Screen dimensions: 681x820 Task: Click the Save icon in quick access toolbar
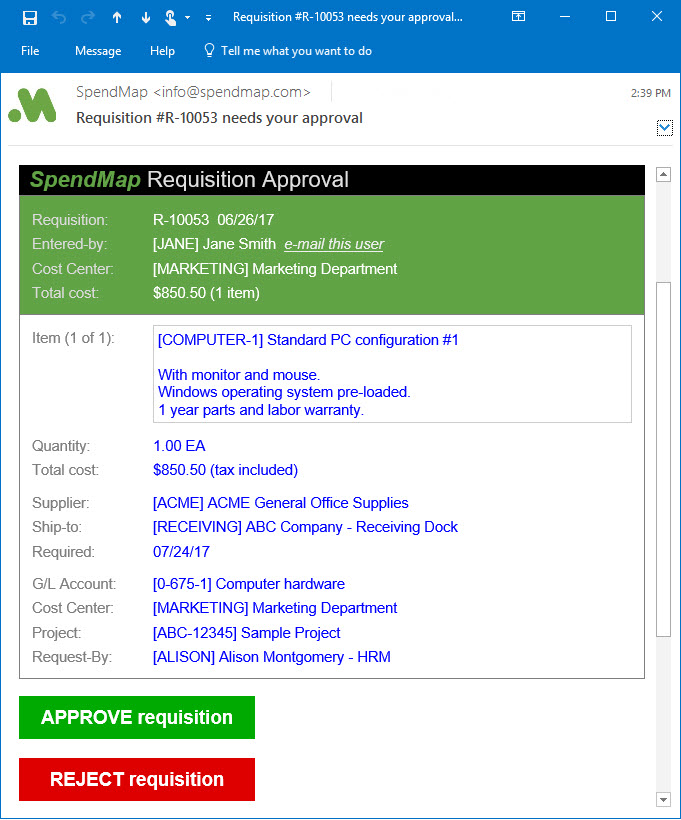30,17
